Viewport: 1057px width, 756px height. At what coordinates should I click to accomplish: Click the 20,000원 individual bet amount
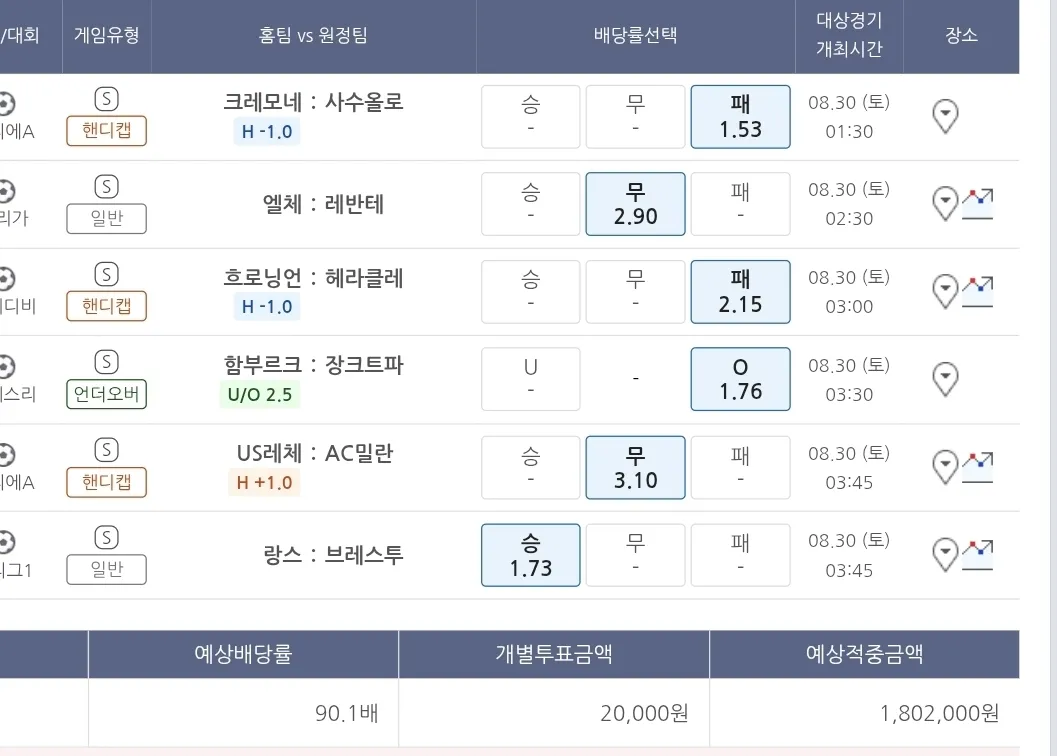(644, 713)
